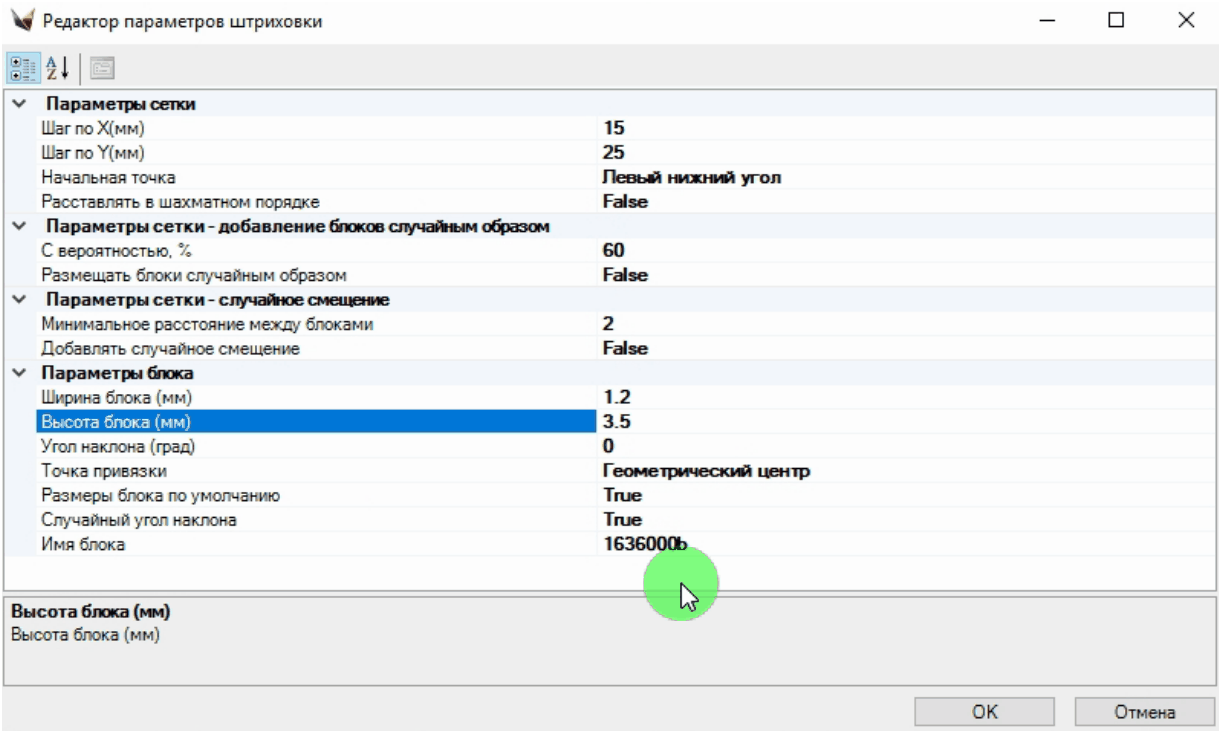
Task: Click the Property Pages toolbar icon
Action: click(102, 68)
